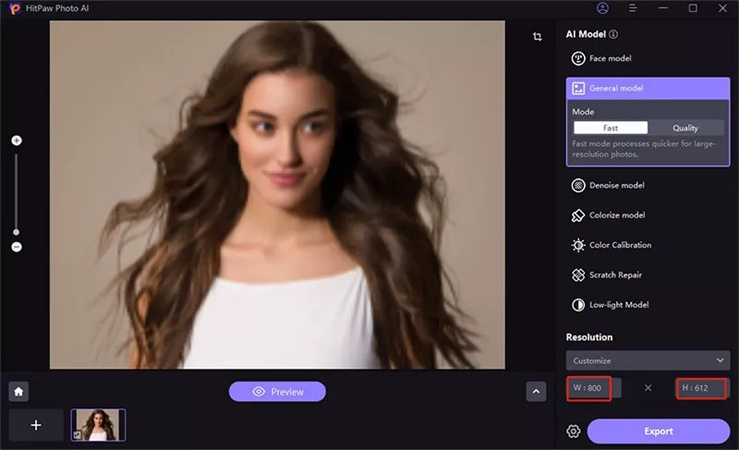Go to home screen via house icon

click(18, 391)
